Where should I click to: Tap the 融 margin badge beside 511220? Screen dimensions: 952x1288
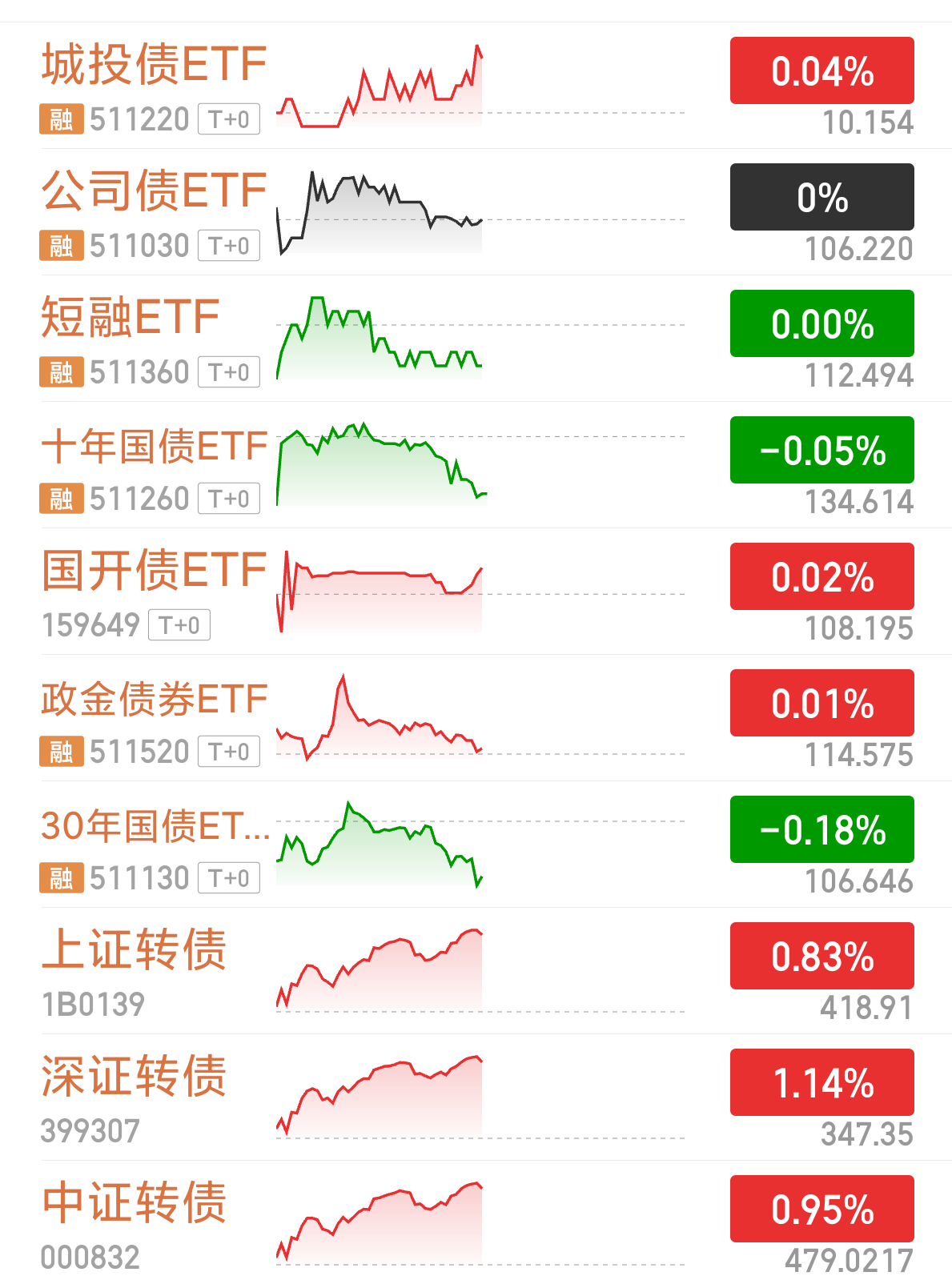pos(62,119)
